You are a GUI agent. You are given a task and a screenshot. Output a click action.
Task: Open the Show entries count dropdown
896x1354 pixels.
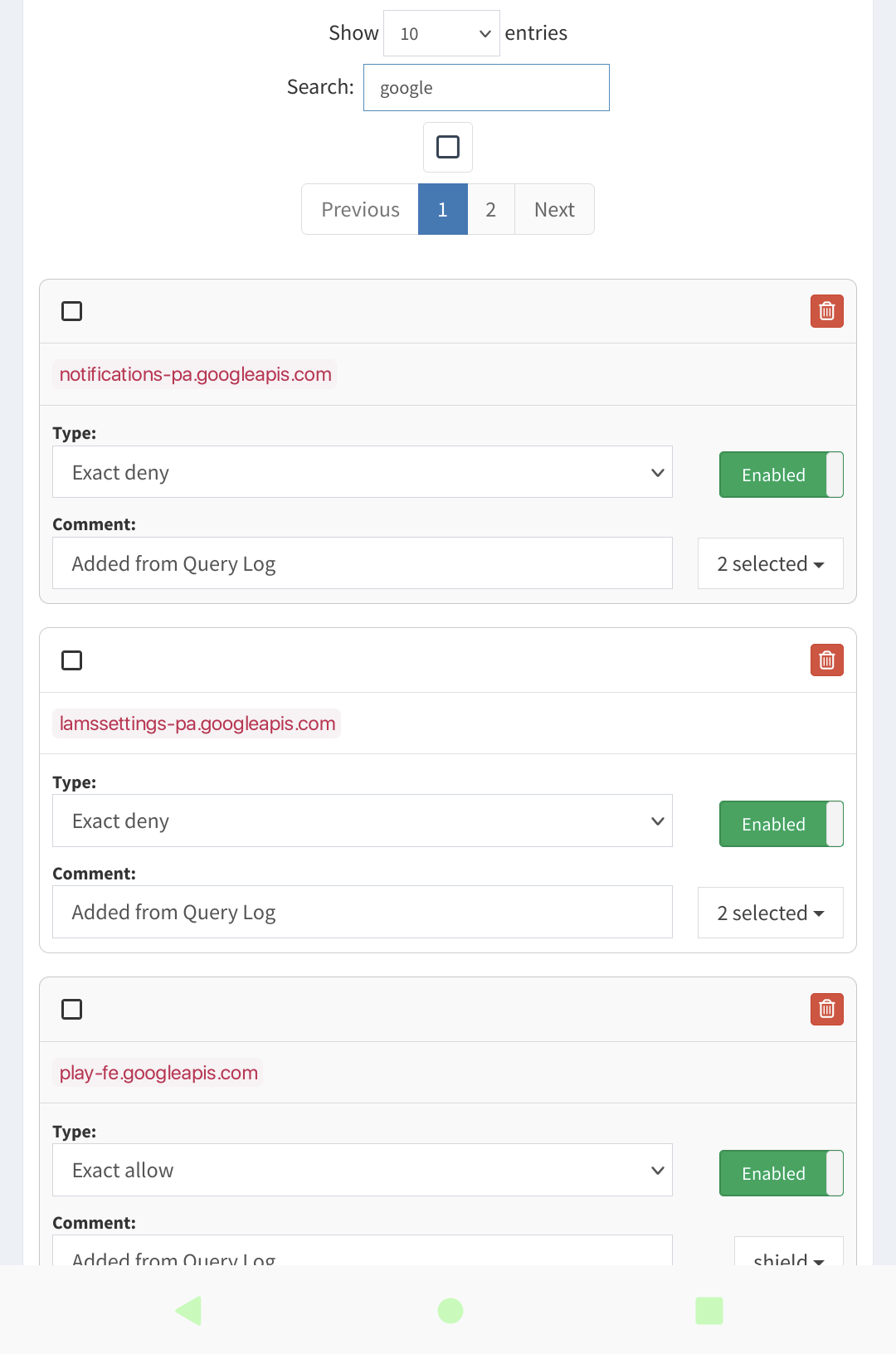pos(441,33)
